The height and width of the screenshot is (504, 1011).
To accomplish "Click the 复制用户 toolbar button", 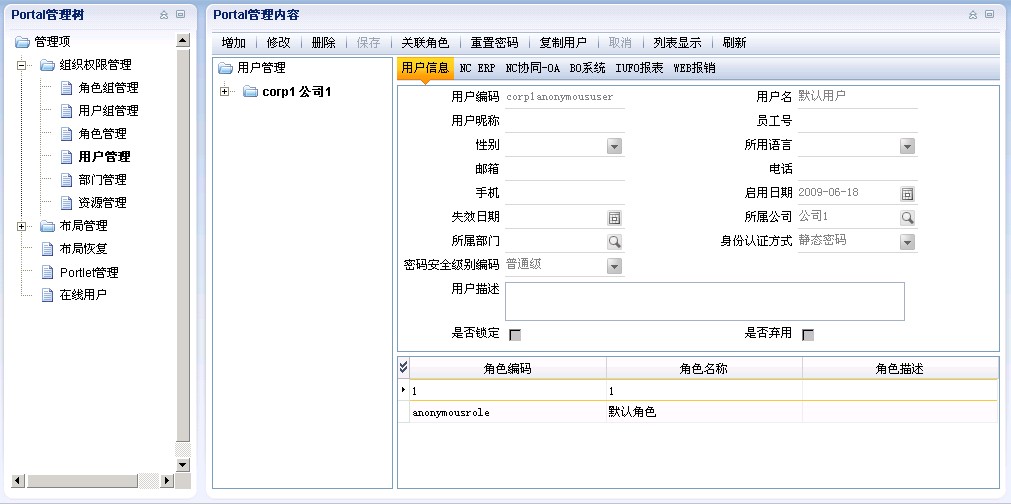I will (563, 43).
